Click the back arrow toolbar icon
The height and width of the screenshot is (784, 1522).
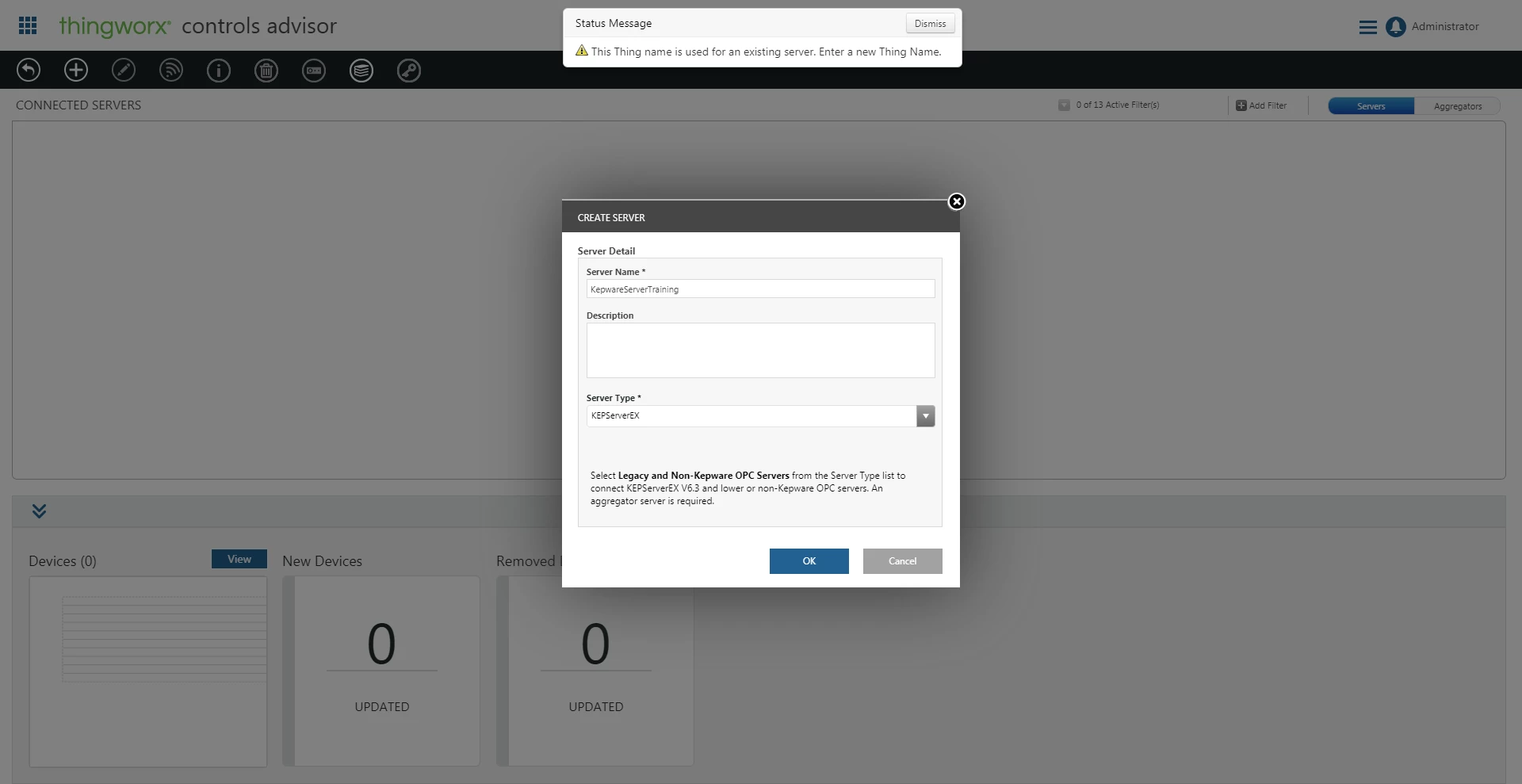coord(29,70)
